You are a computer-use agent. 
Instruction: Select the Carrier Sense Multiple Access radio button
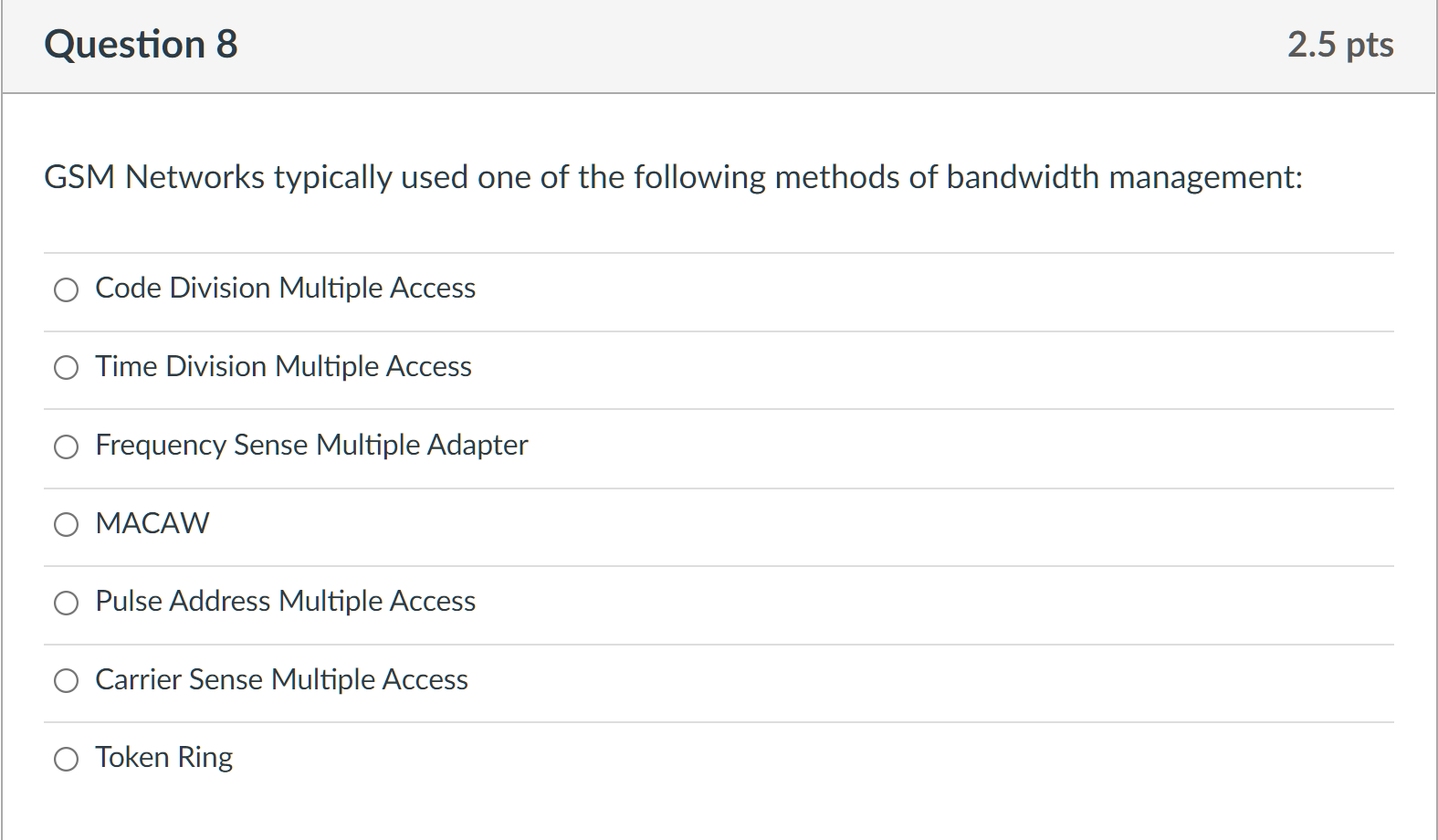click(66, 681)
